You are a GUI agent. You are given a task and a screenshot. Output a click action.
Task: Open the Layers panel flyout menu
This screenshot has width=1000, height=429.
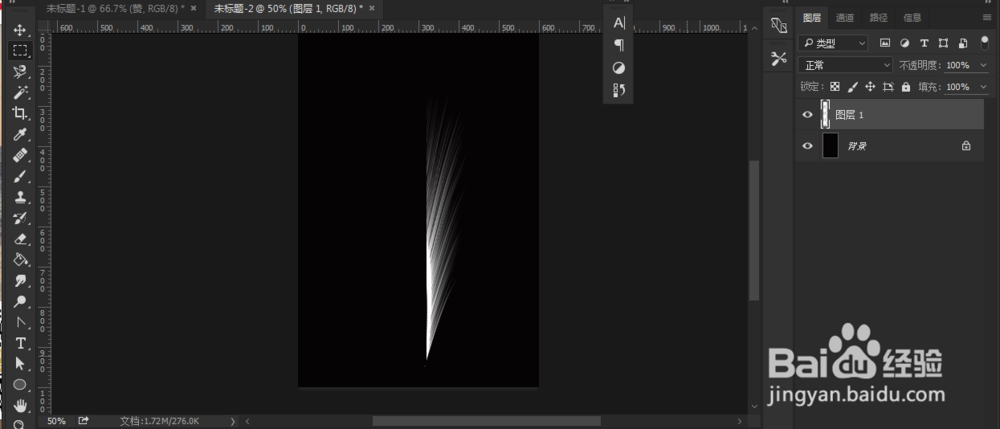tap(987, 18)
